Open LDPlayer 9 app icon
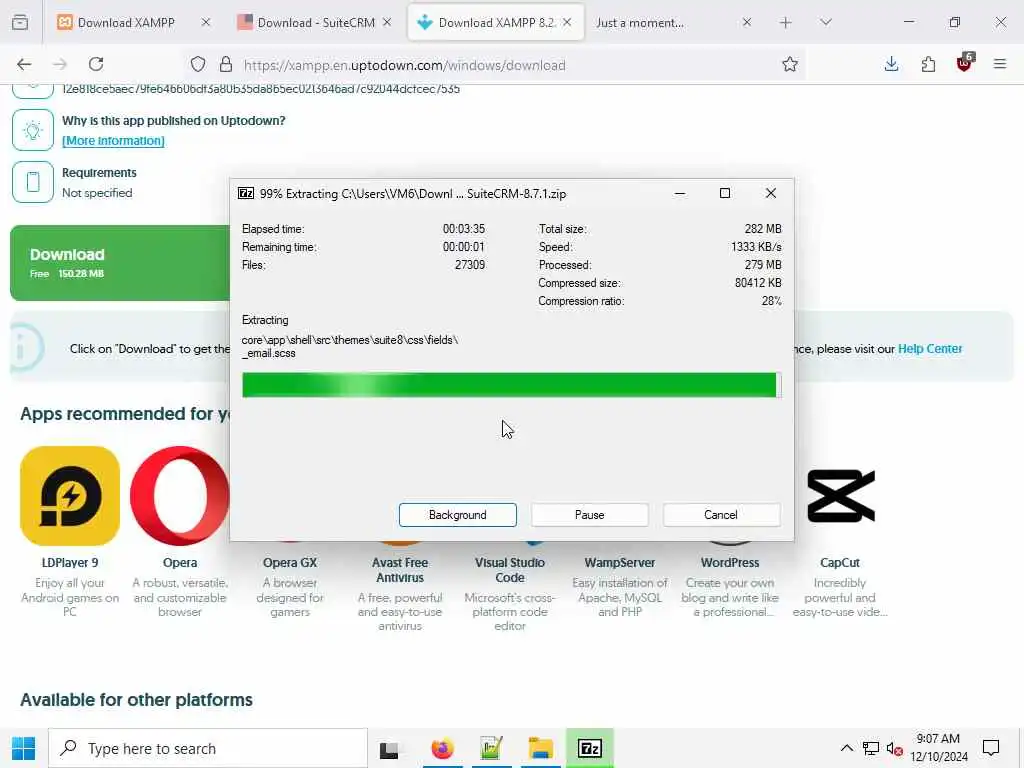Image resolution: width=1024 pixels, height=768 pixels. [x=70, y=496]
